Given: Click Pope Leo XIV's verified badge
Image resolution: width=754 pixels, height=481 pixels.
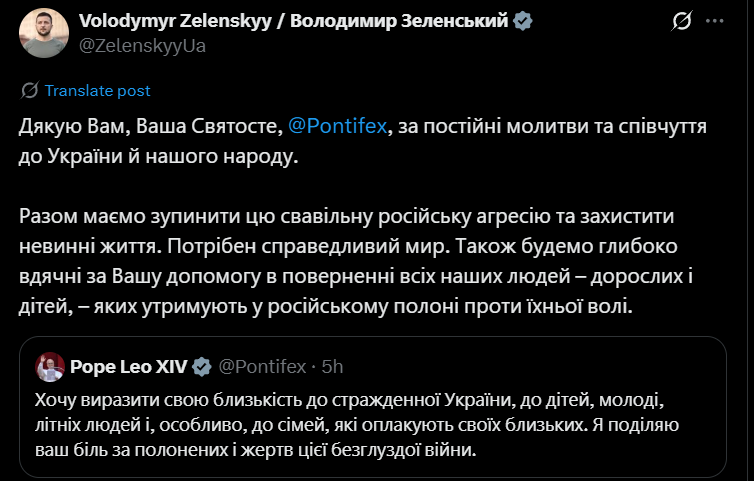Looking at the screenshot, I should coord(201,367).
